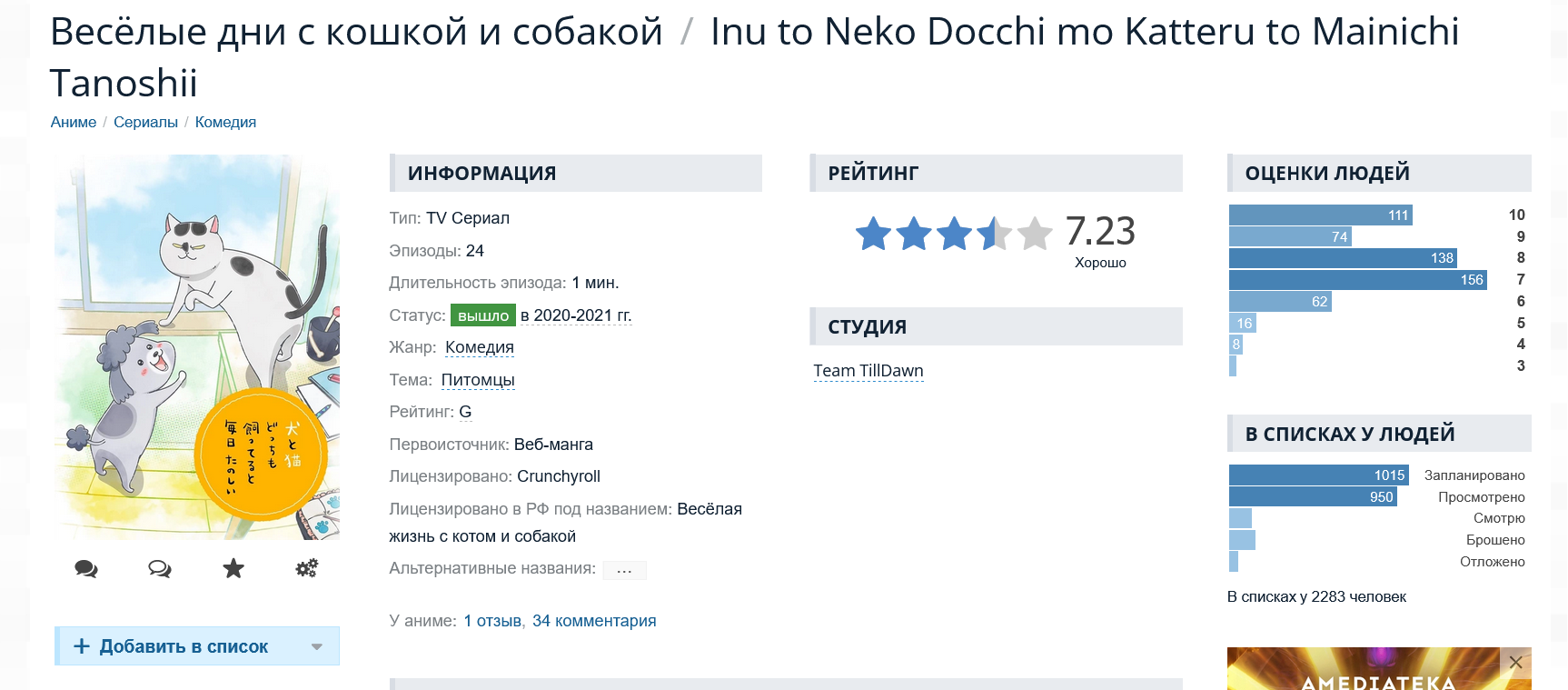1568x690 pixels.
Task: Open the 1 отзыв link
Action: (x=492, y=621)
